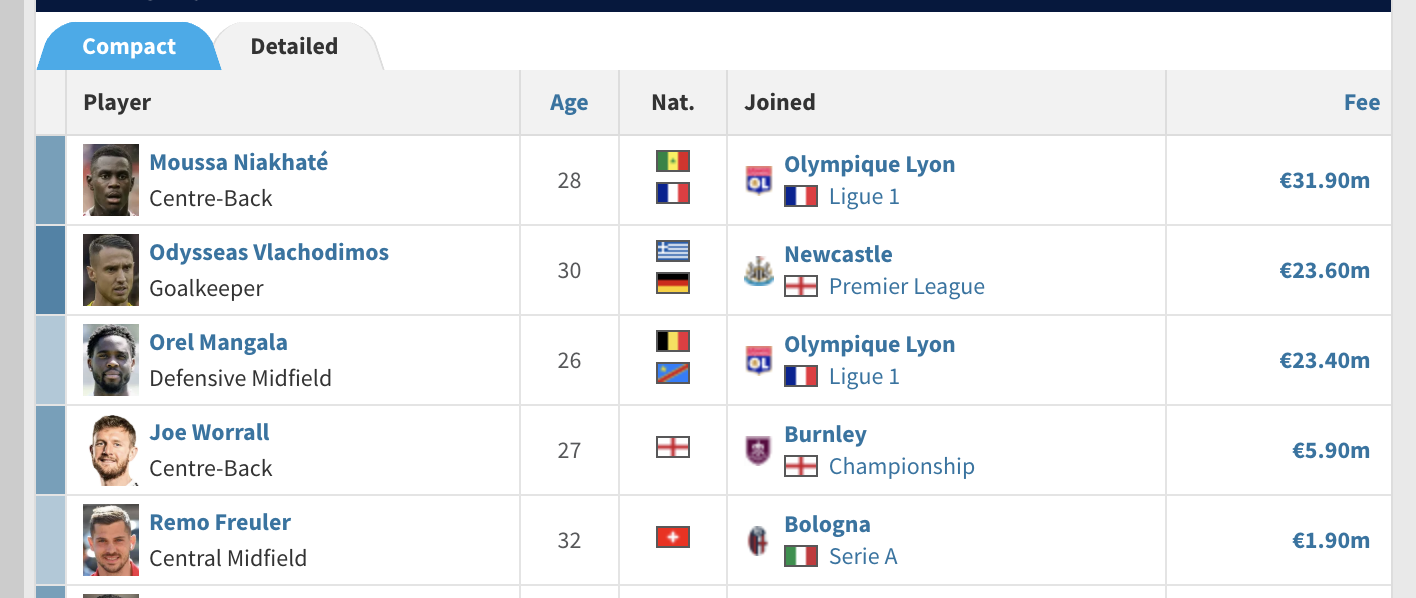The image size is (1416, 598).
Task: Click the Burnley club crest icon
Action: pos(759,450)
